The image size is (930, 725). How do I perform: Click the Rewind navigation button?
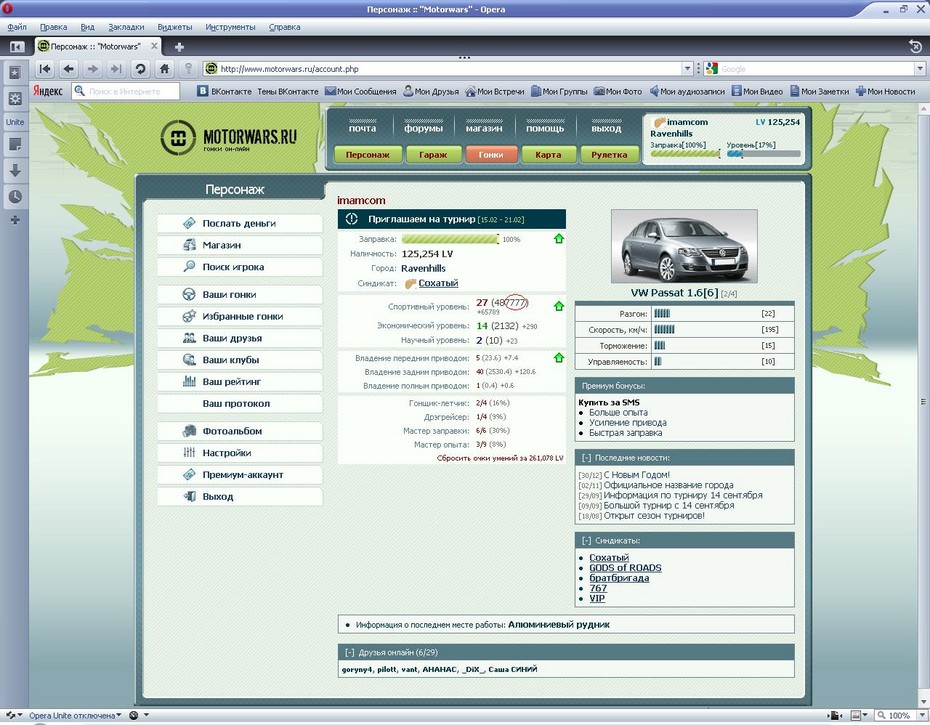pyautogui.click(x=45, y=69)
